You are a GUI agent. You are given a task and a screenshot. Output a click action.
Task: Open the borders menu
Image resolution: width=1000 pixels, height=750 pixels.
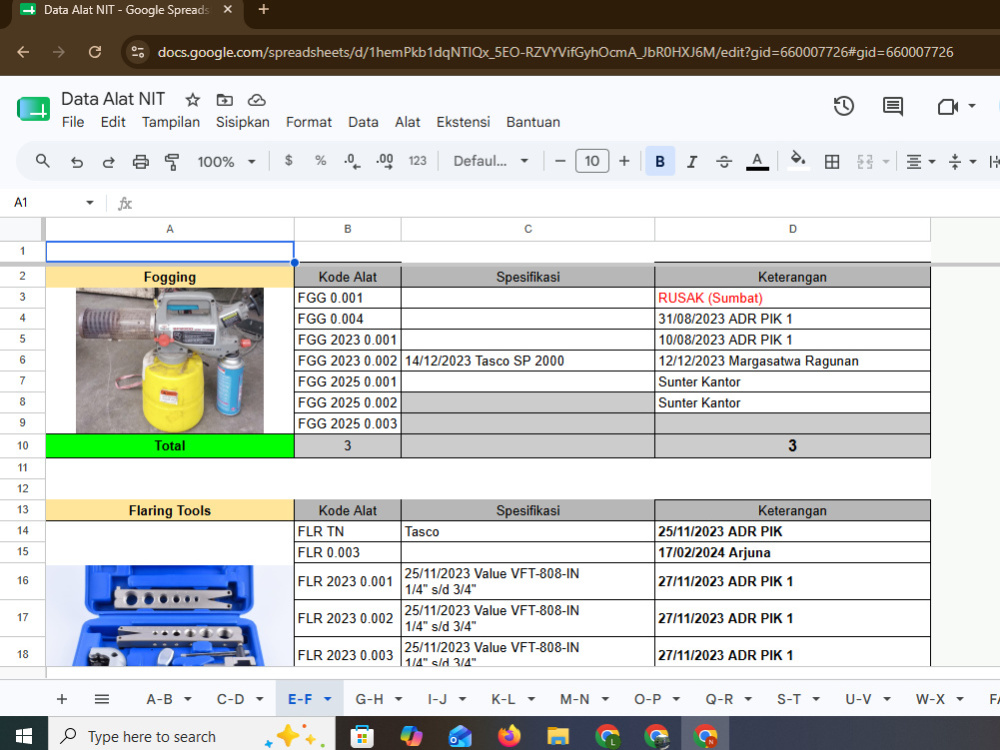pyautogui.click(x=832, y=162)
